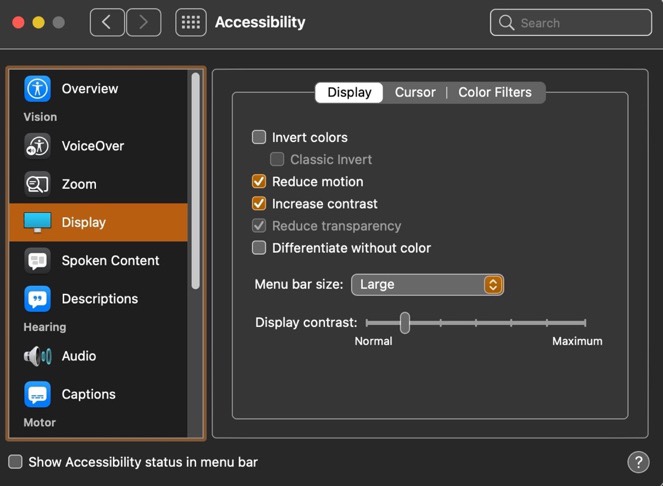This screenshot has height=486, width=663.
Task: Show all preferences grid icon
Action: [x=191, y=22]
